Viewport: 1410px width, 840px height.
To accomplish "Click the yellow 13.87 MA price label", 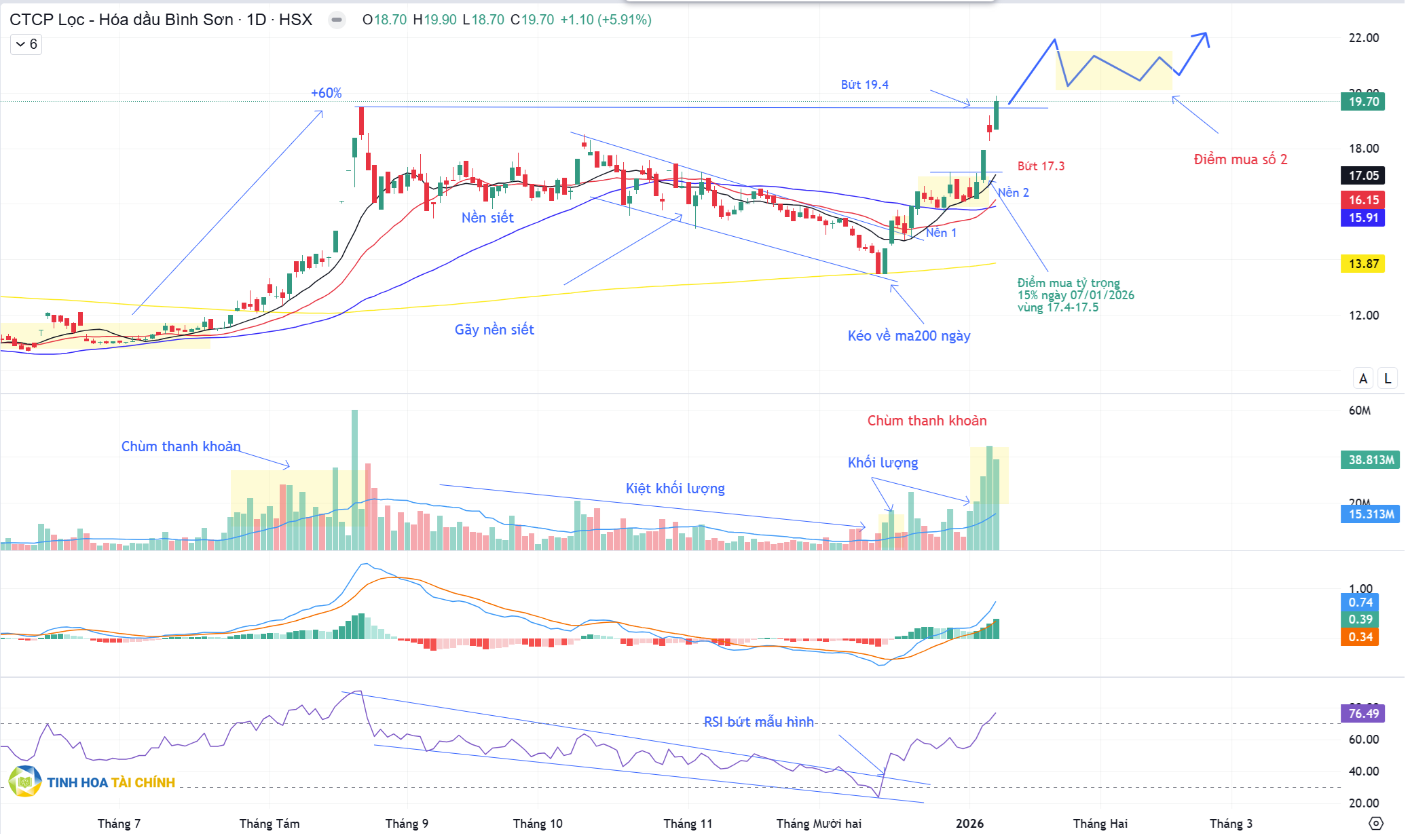I will click(1362, 264).
